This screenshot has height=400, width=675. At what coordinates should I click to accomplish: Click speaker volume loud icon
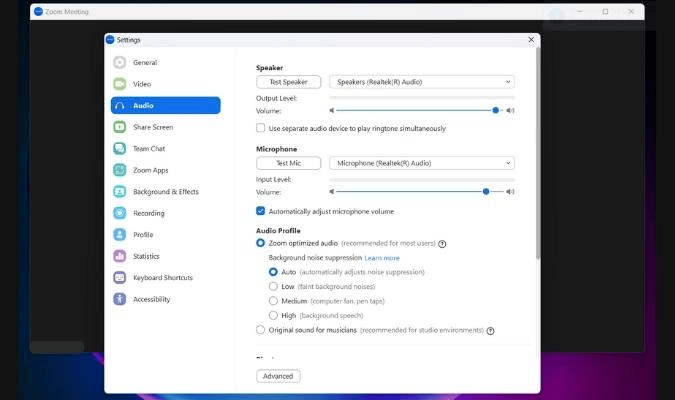tap(510, 111)
